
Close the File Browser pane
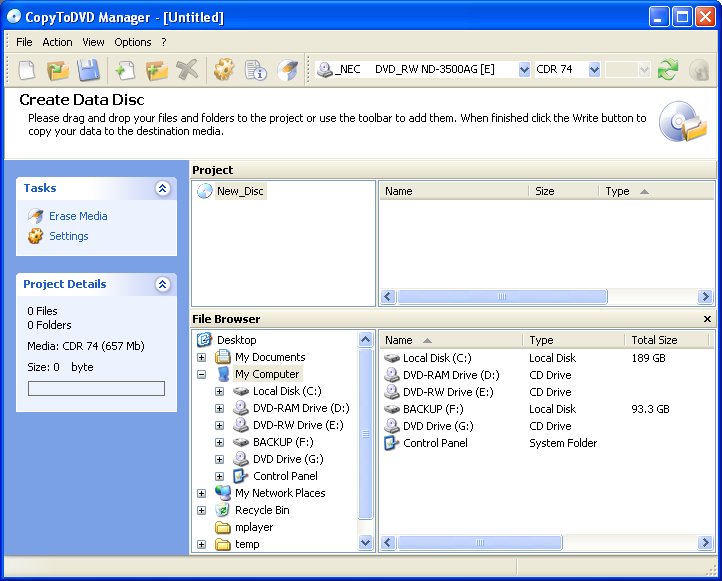pyautogui.click(x=707, y=319)
